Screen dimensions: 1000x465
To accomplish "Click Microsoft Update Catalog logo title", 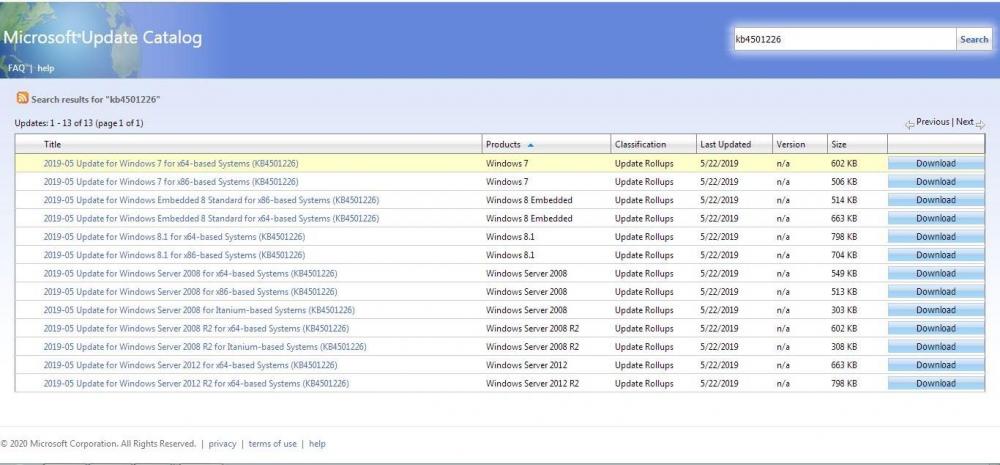I will [102, 38].
